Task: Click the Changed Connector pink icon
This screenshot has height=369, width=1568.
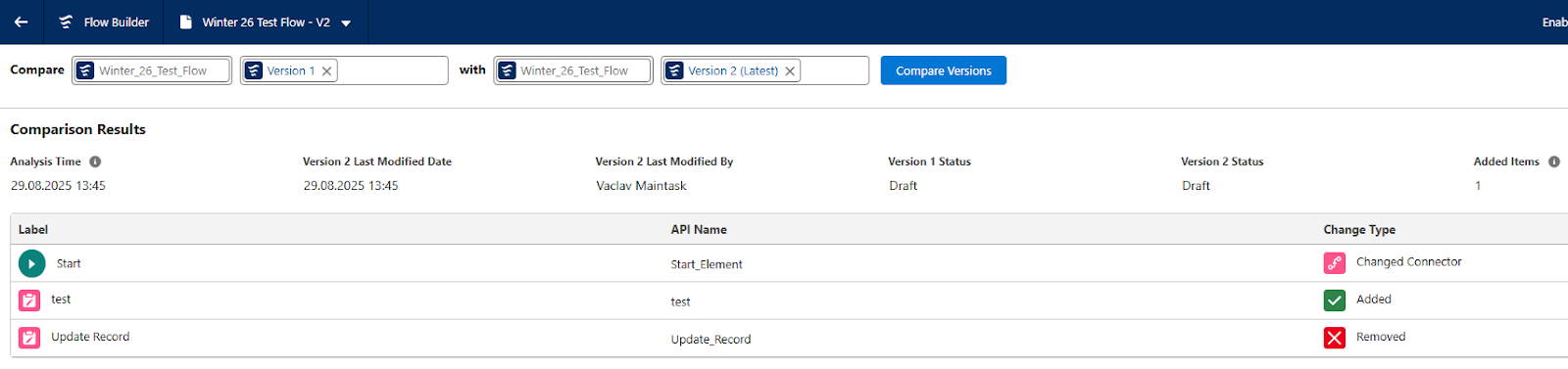Action: (x=1335, y=262)
